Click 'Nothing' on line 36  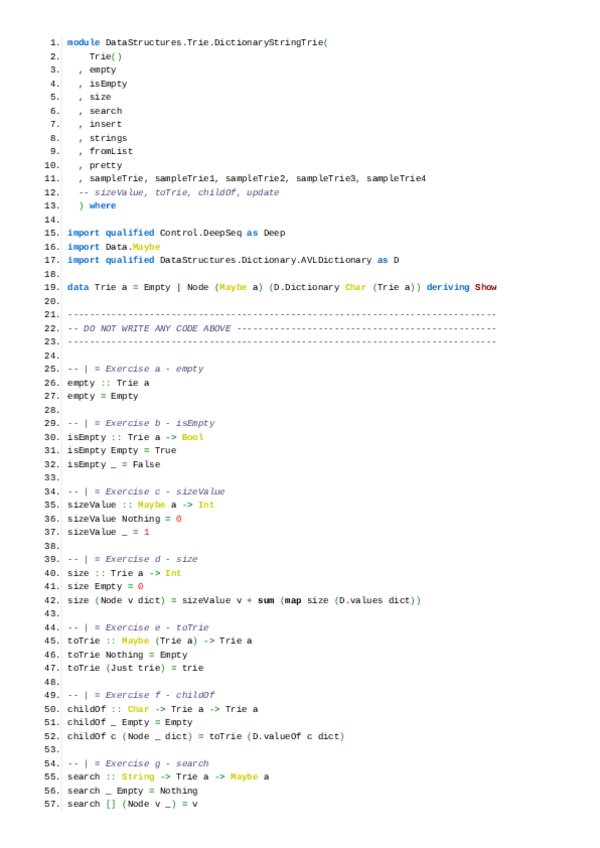(141, 519)
